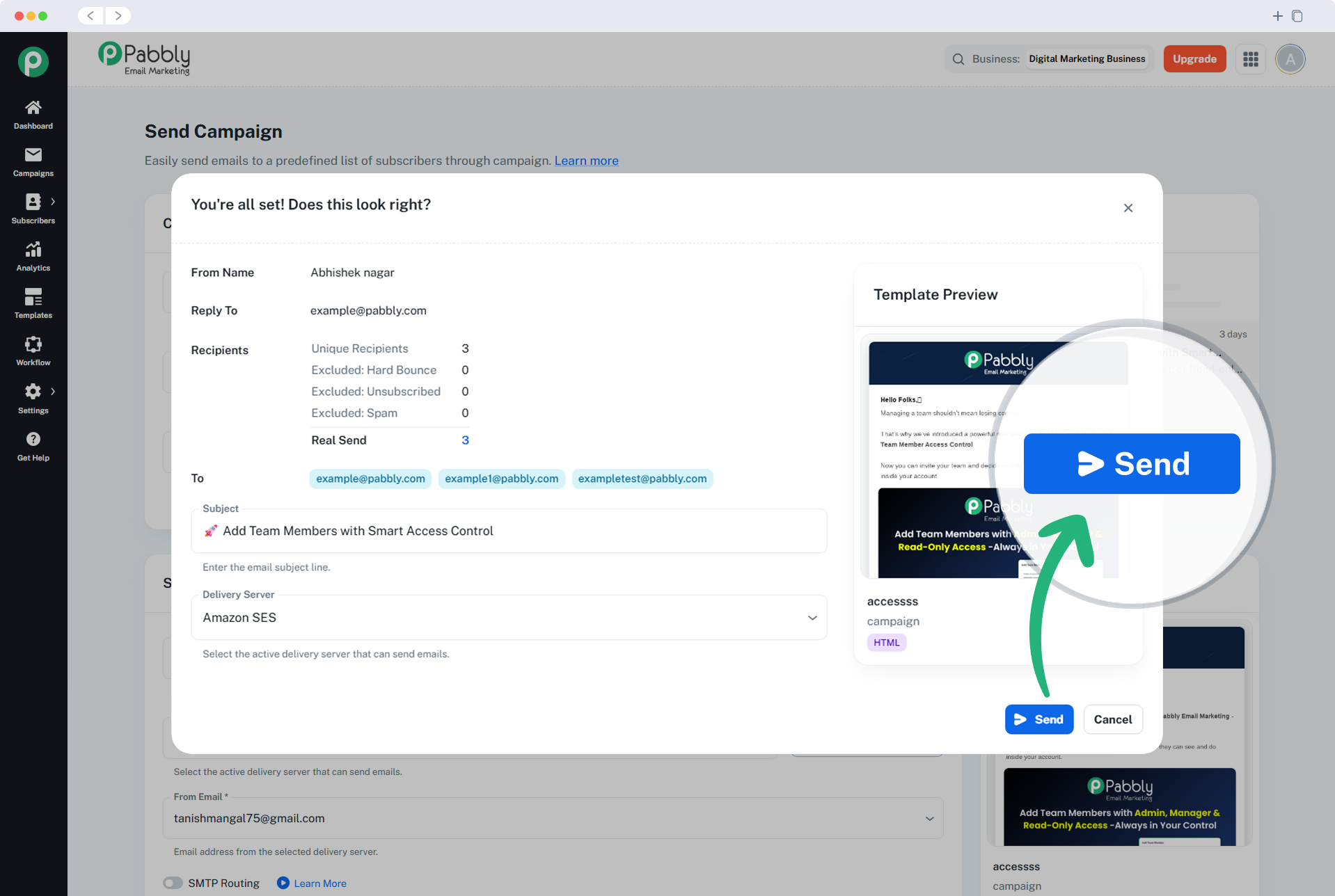Viewport: 1335px width, 896px height.
Task: Cancel the send confirmation dialog
Action: 1113,719
